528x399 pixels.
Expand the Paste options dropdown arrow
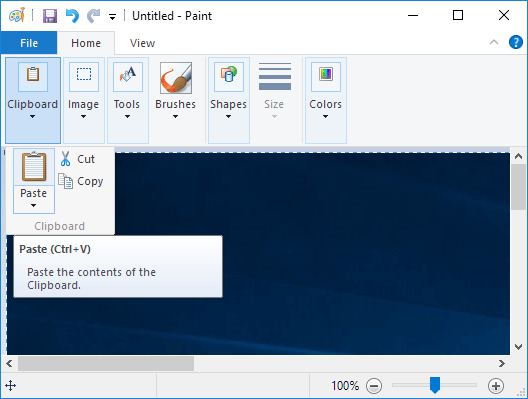[x=34, y=199]
